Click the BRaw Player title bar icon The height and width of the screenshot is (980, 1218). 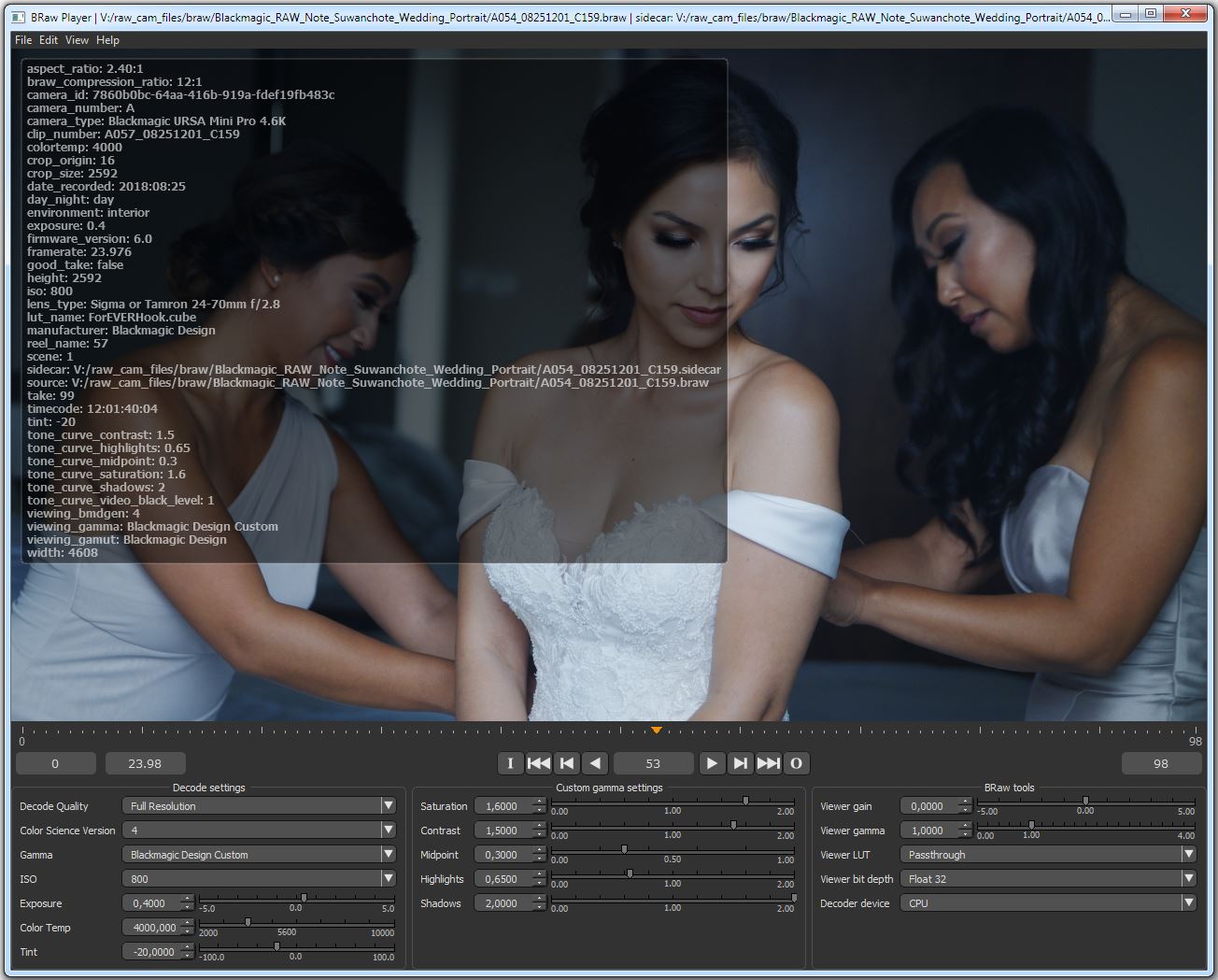click(18, 17)
